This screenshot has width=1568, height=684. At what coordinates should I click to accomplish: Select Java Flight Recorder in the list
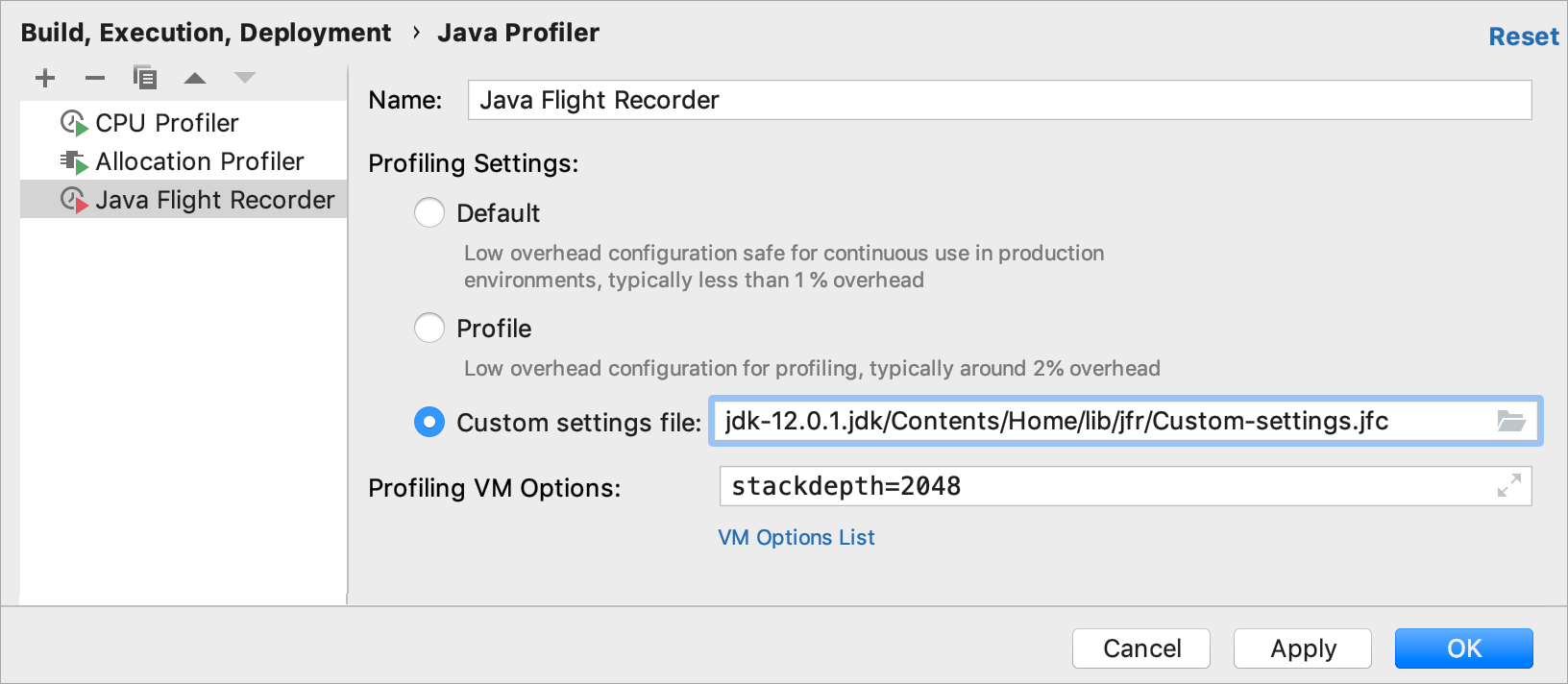214,200
